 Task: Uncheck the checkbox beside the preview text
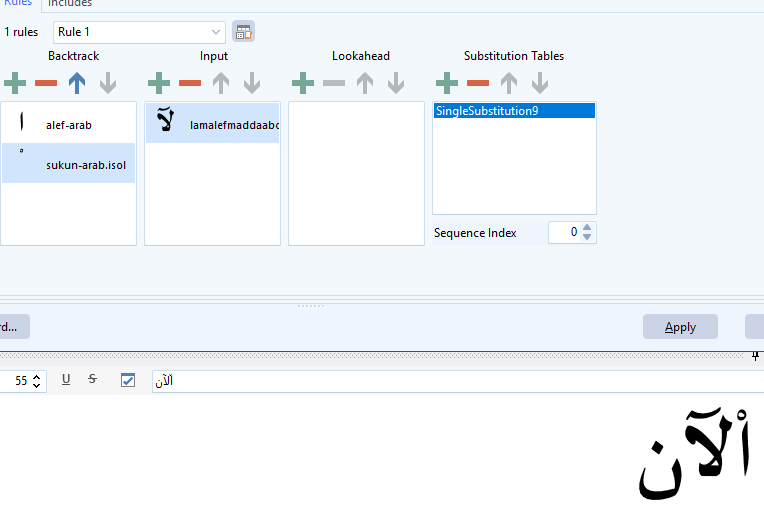coord(127,381)
